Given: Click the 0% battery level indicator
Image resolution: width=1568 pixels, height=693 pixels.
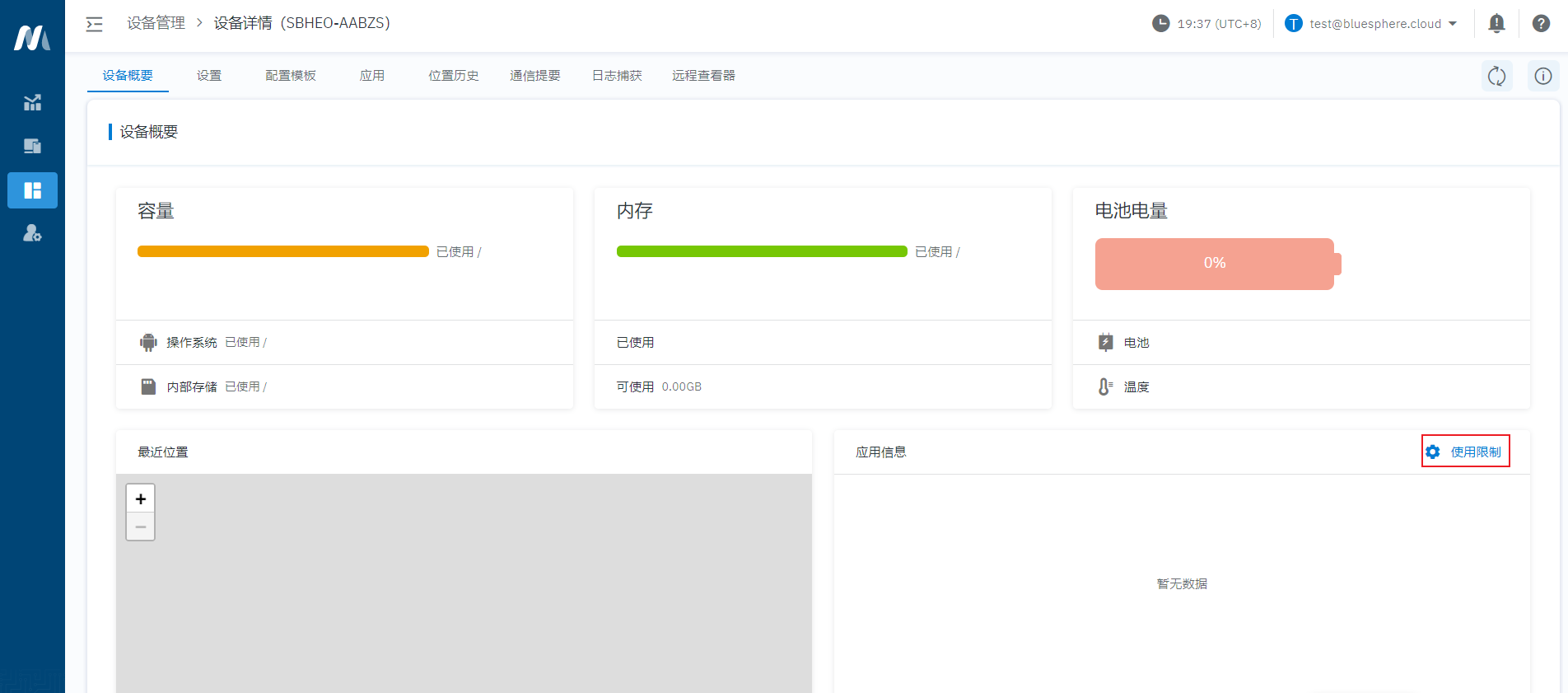Looking at the screenshot, I should (1215, 264).
